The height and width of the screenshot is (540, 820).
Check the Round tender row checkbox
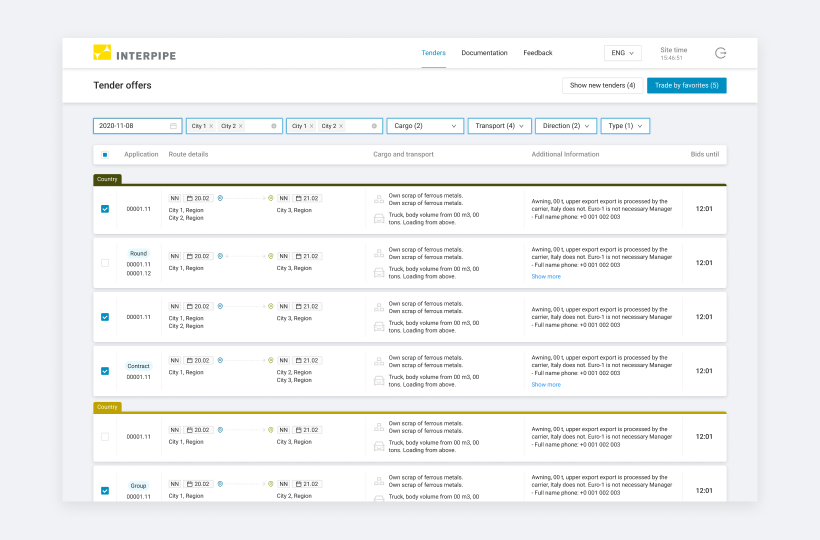pos(105,263)
